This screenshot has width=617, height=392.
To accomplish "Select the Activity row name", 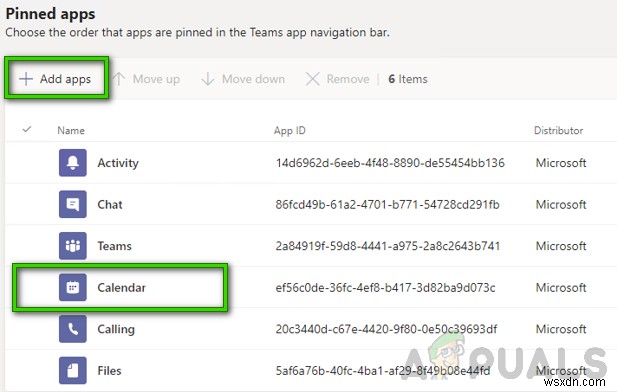I will (x=118, y=163).
